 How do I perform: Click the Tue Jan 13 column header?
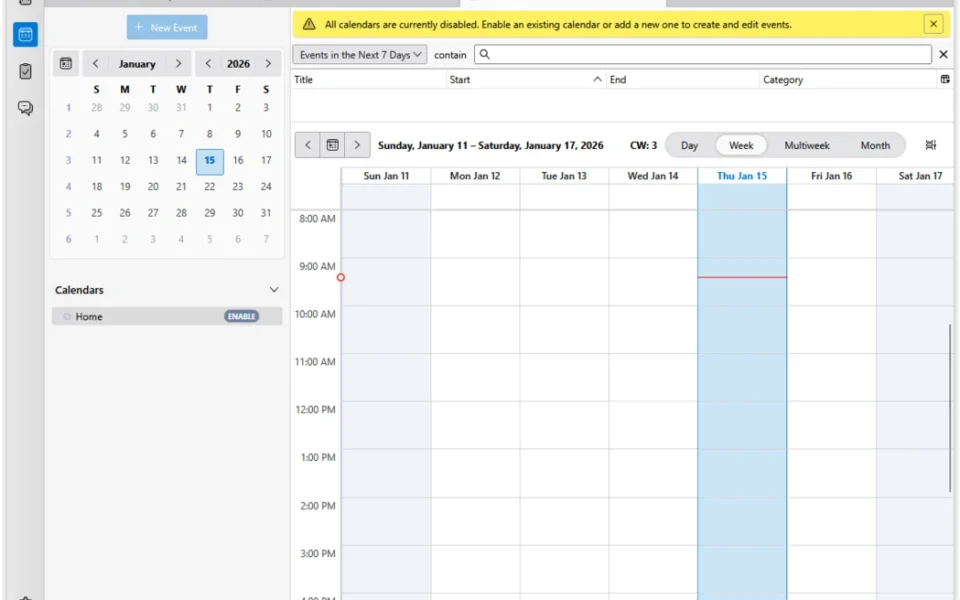tap(564, 176)
